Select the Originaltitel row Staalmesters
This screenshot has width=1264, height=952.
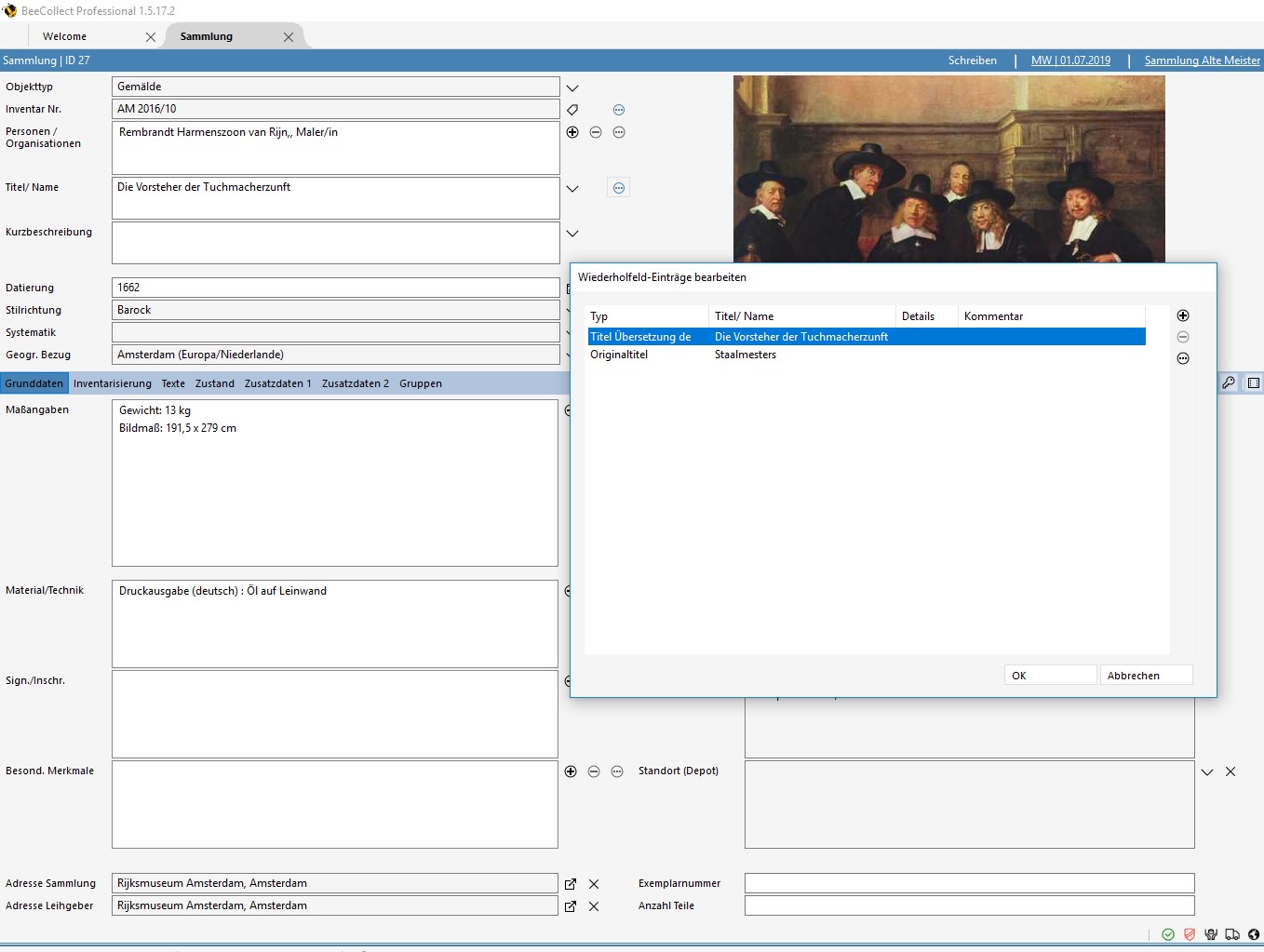745,355
